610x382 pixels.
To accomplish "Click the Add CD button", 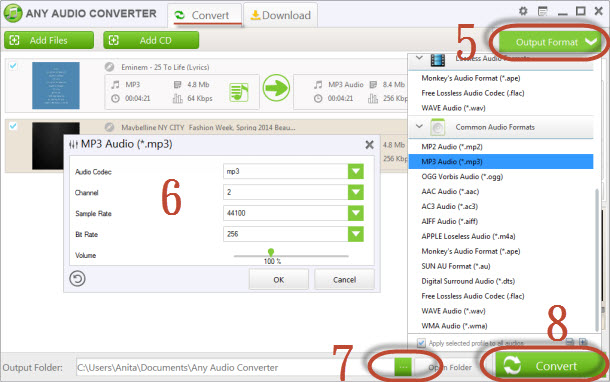I will coord(151,40).
